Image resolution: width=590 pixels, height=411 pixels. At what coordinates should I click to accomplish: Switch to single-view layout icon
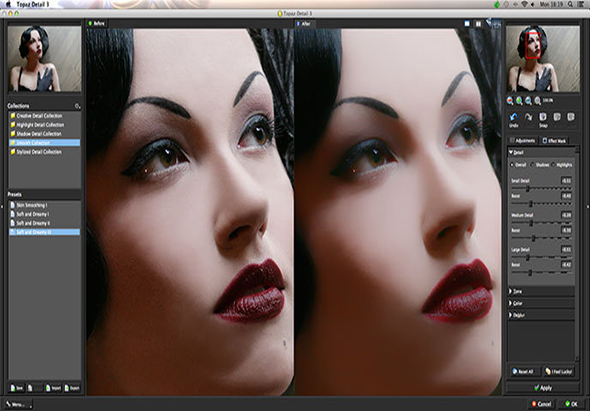click(x=467, y=24)
